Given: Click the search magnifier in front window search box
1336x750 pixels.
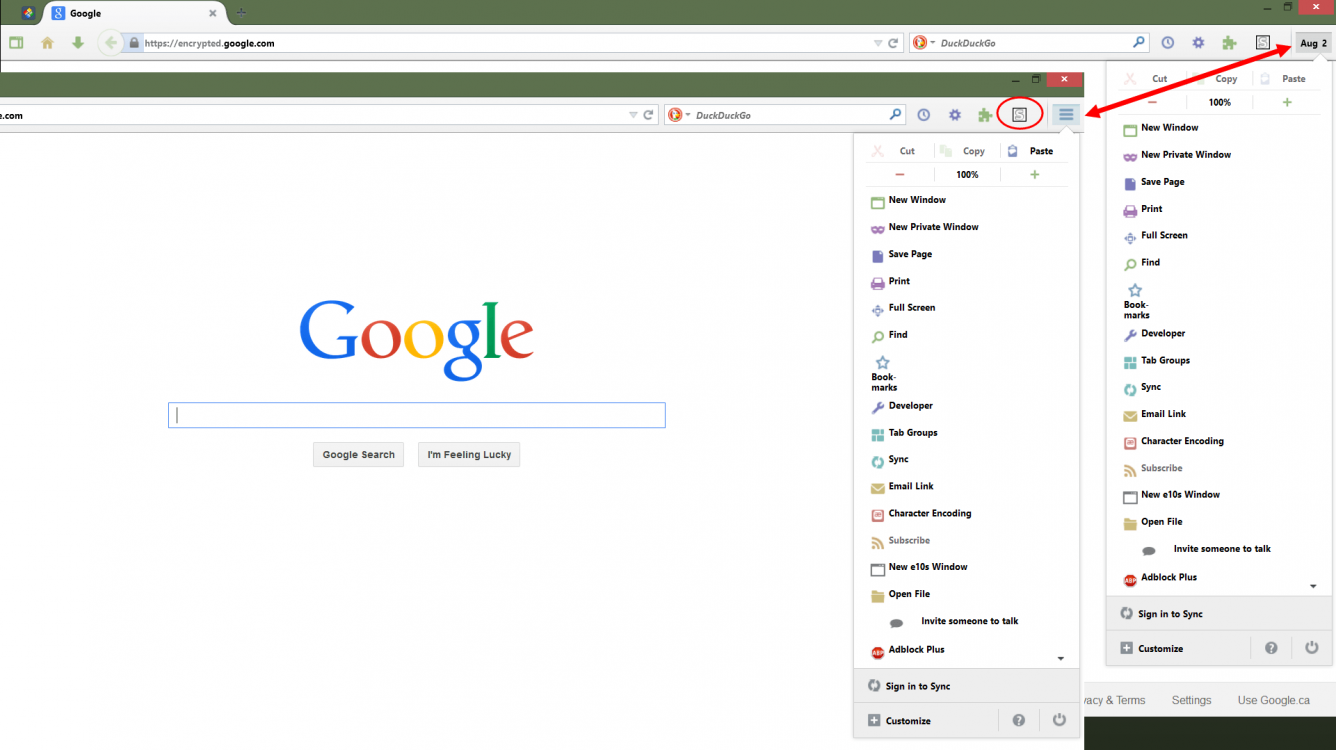Looking at the screenshot, I should (895, 115).
